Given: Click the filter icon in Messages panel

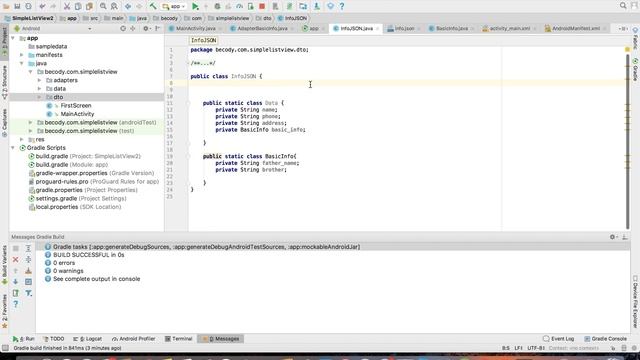Looking at the screenshot, I should 28,293.
